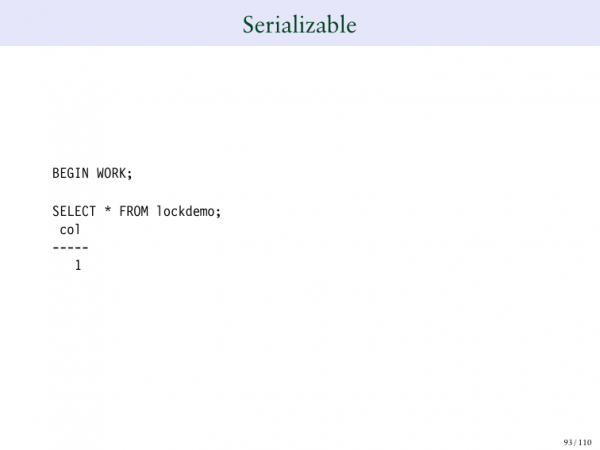Select the BEGIN keyword in the first statement
The width and height of the screenshot is (600, 450).
click(70, 173)
